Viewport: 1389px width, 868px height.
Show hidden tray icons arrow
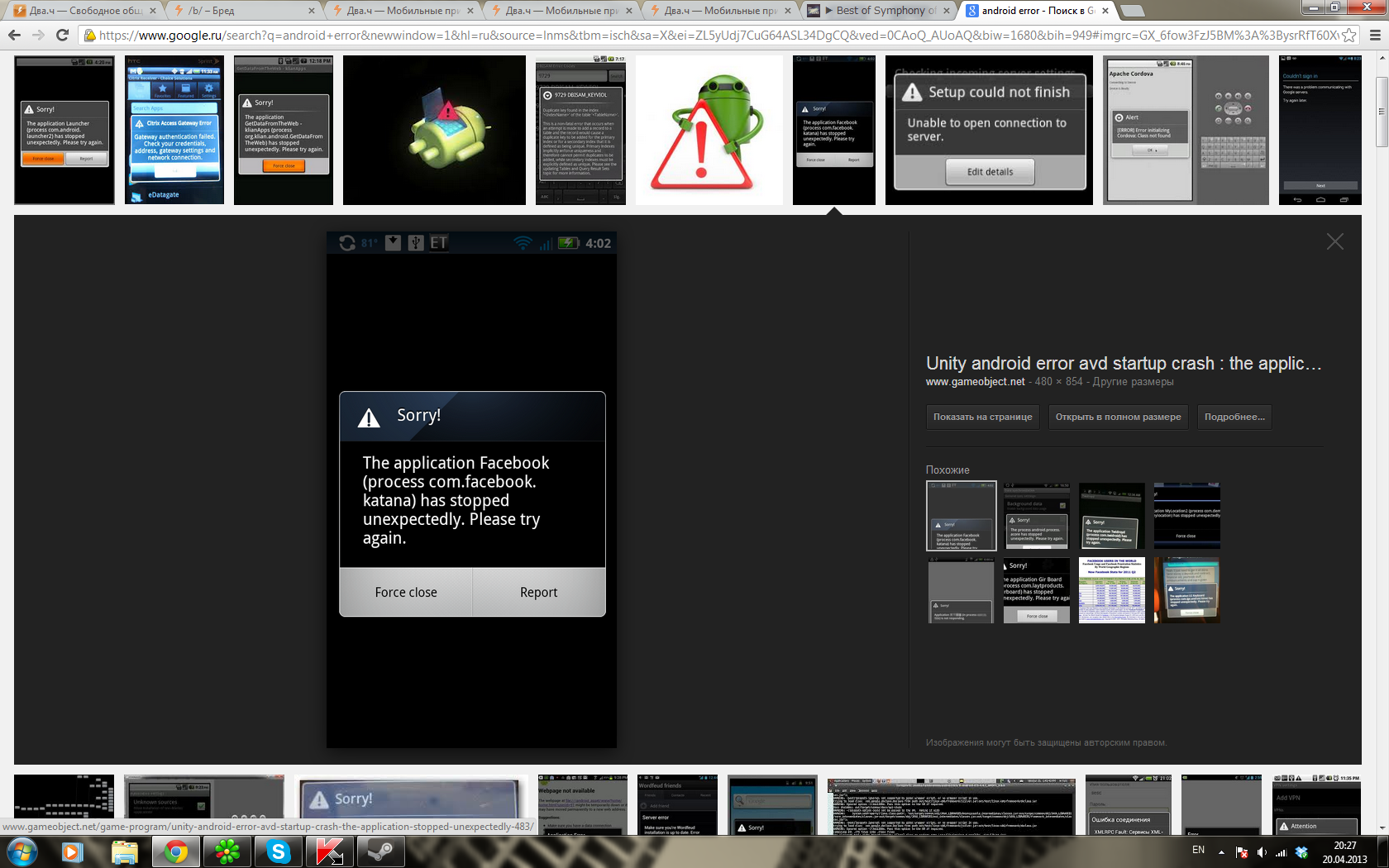(1221, 852)
